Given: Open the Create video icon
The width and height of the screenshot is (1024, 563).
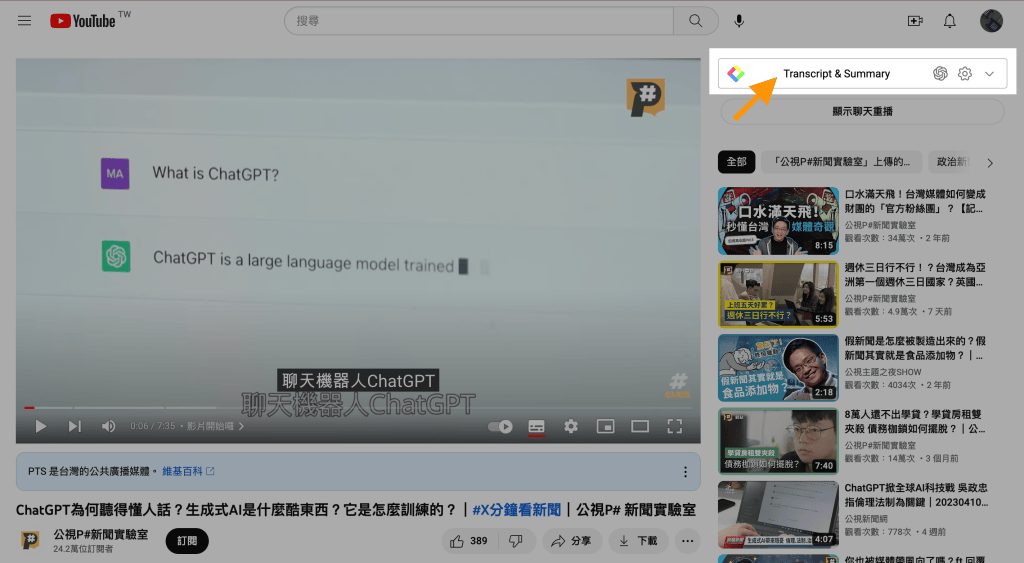Looking at the screenshot, I should (915, 21).
